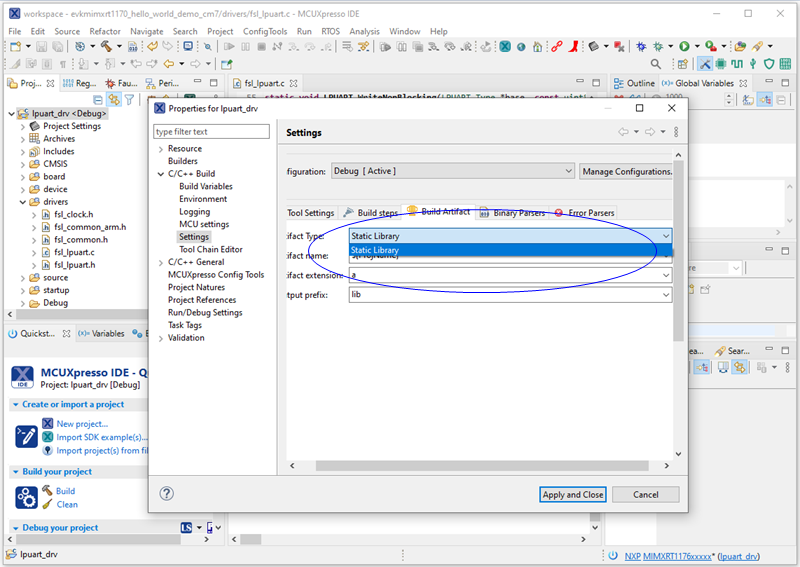This screenshot has width=800, height=567.
Task: Click the Apply and Close button
Action: pyautogui.click(x=572, y=494)
